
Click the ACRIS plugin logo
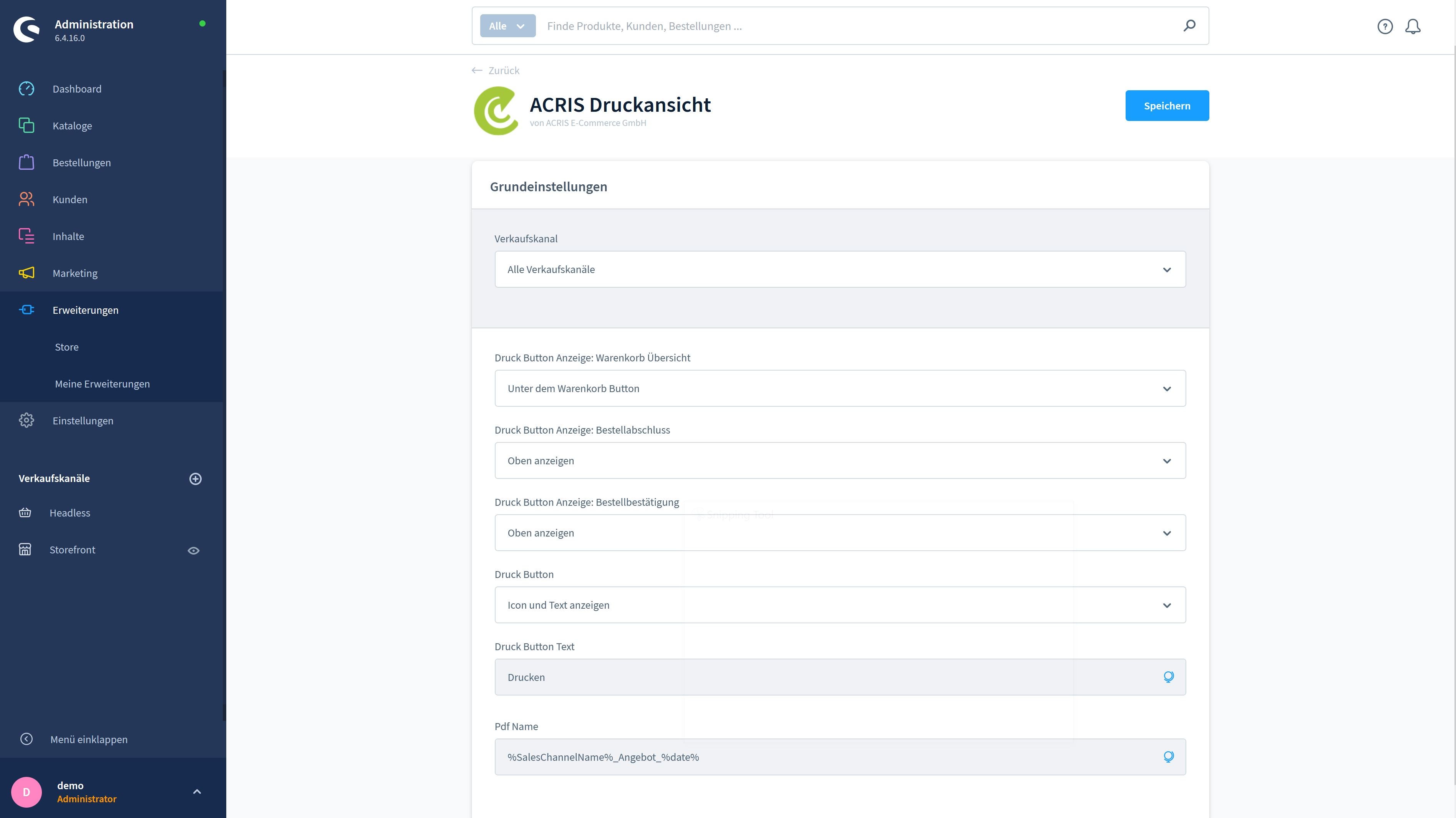coord(496,111)
